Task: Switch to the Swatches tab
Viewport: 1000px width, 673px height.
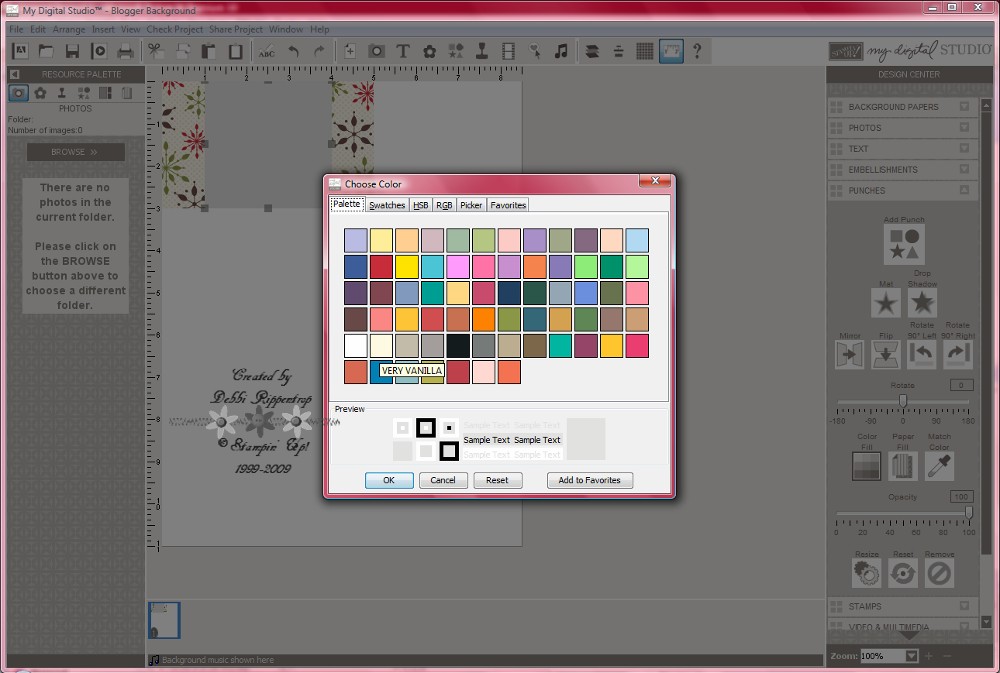Action: [x=386, y=205]
